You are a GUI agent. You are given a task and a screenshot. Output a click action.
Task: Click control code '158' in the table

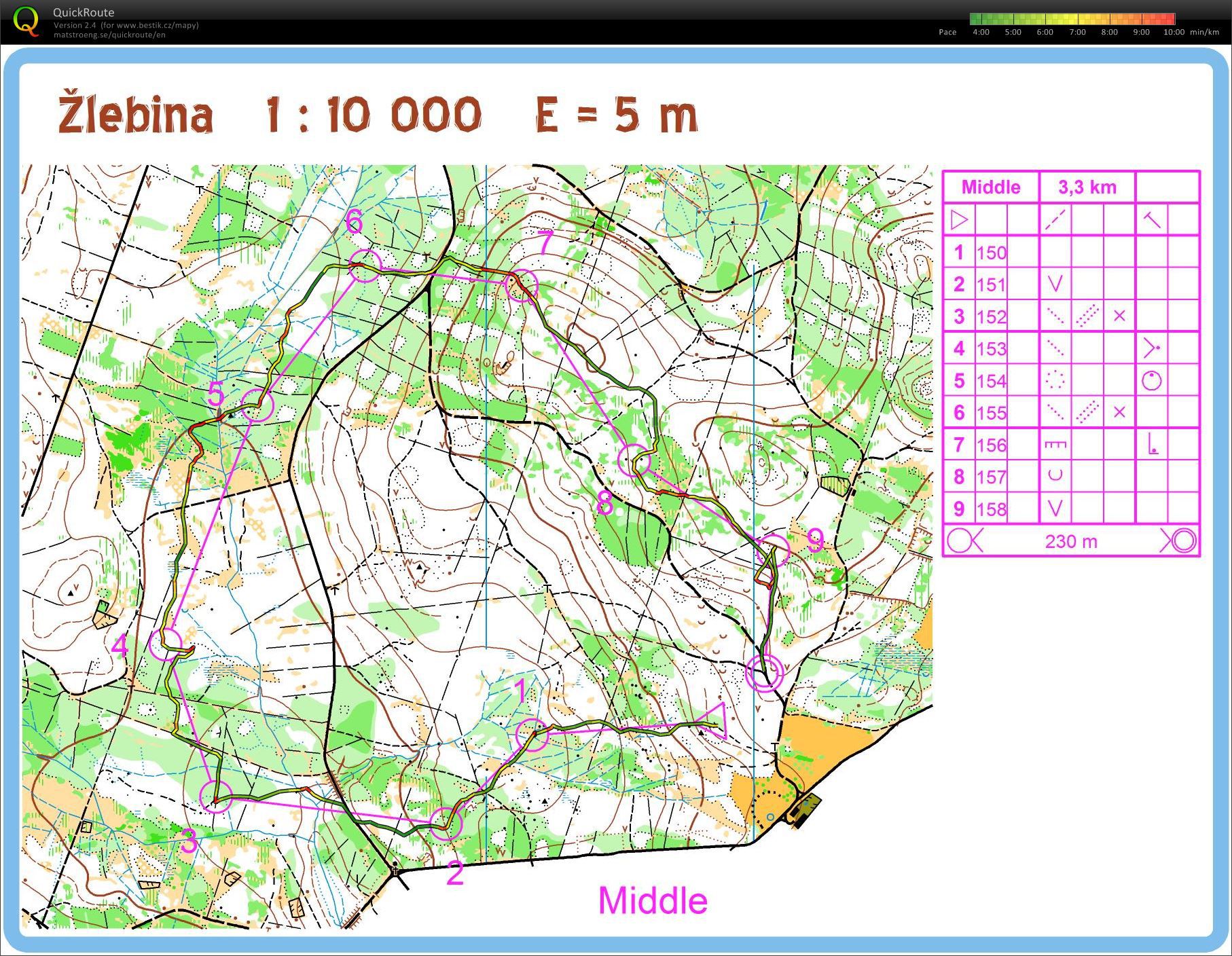992,509
